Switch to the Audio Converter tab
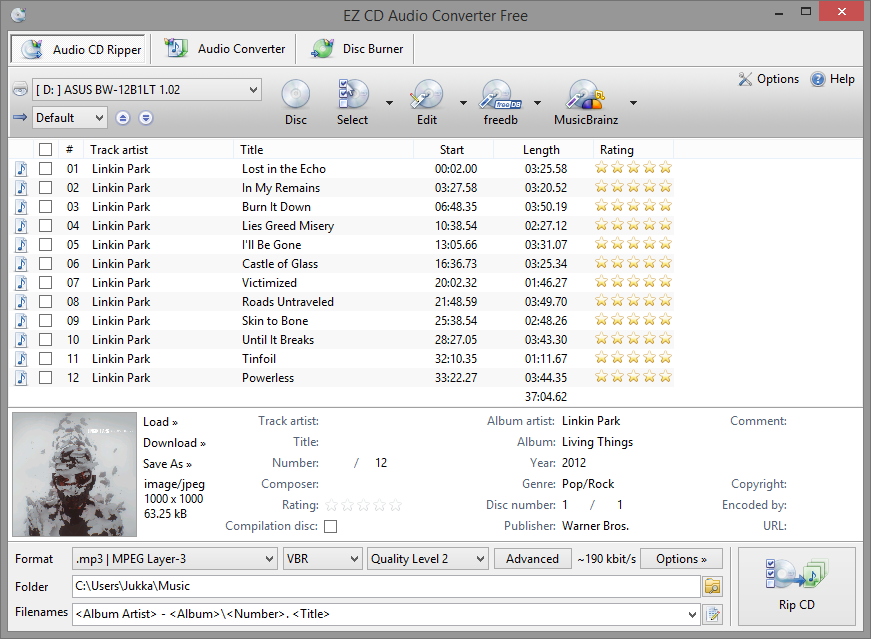The width and height of the screenshot is (871, 639). (224, 49)
